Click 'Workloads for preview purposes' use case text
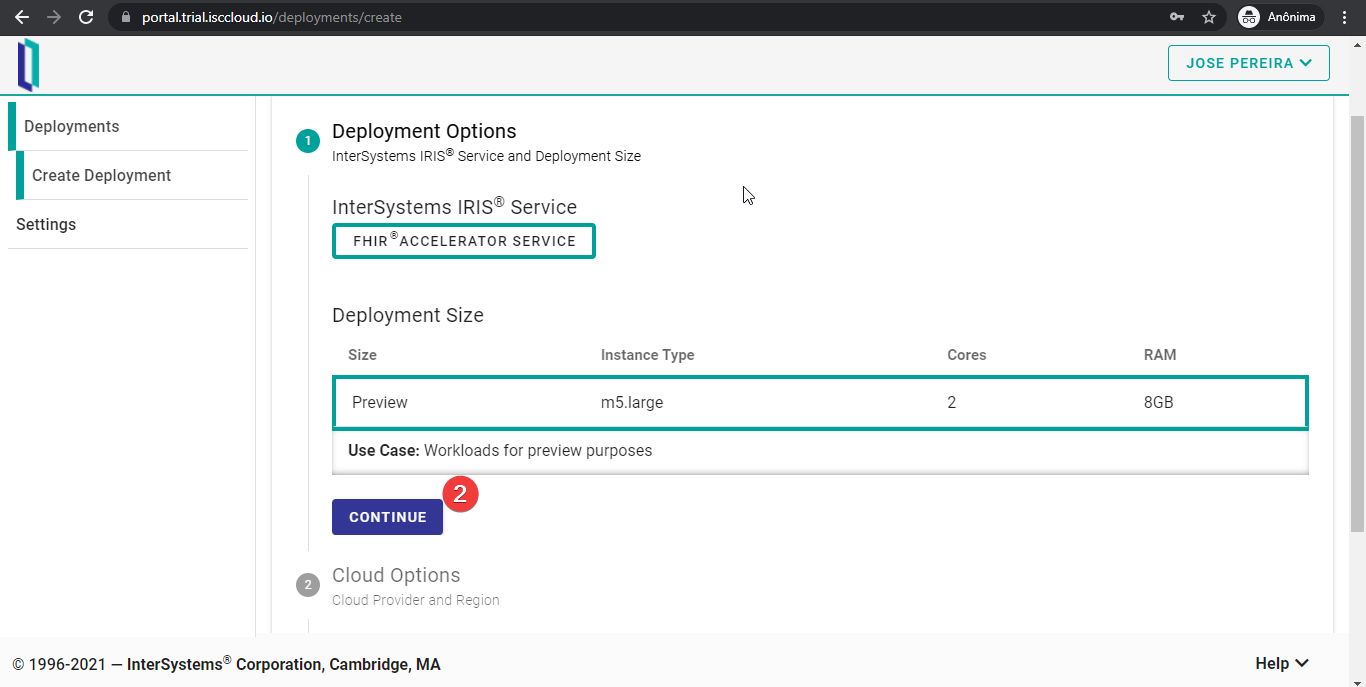1366x687 pixels. click(x=538, y=450)
